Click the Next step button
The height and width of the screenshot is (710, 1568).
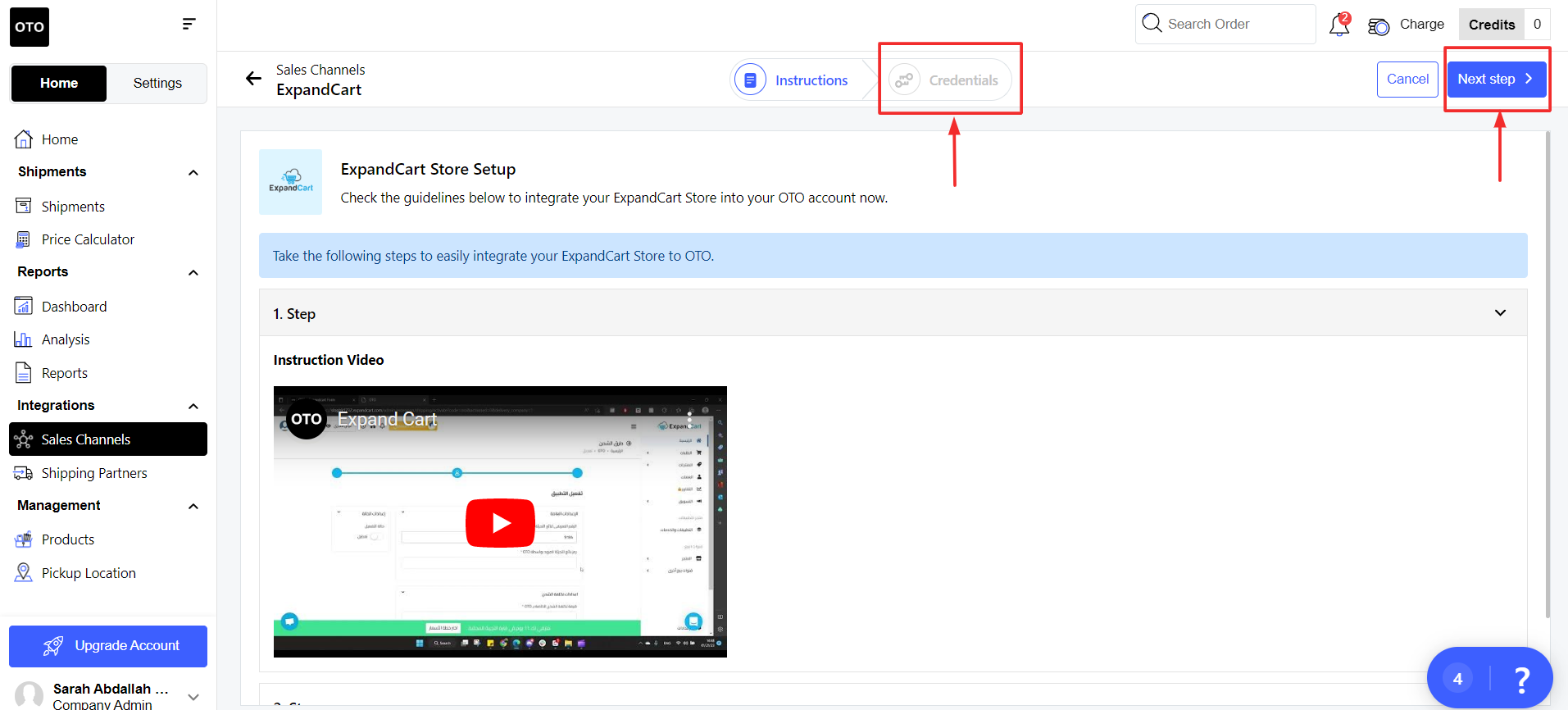1496,80
